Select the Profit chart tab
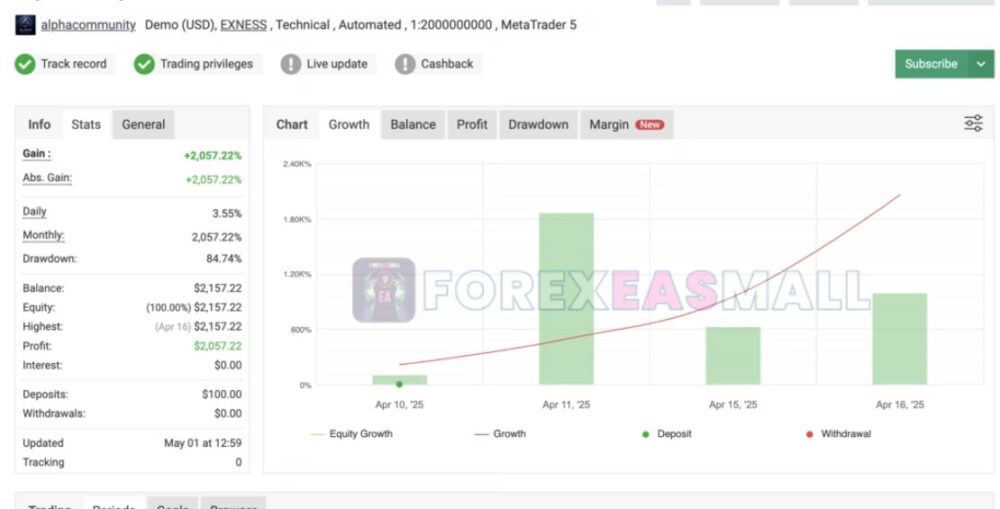Viewport: 1000px width, 509px height. [472, 124]
